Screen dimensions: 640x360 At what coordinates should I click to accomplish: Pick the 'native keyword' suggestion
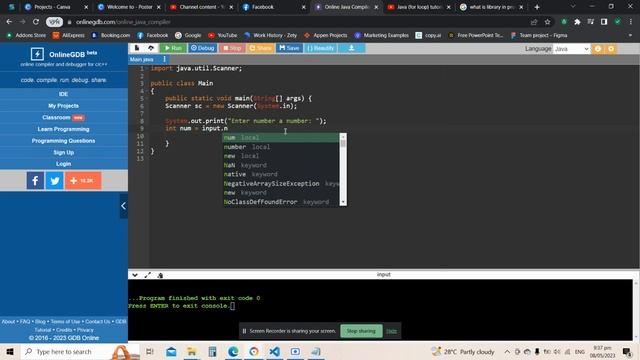(281, 174)
